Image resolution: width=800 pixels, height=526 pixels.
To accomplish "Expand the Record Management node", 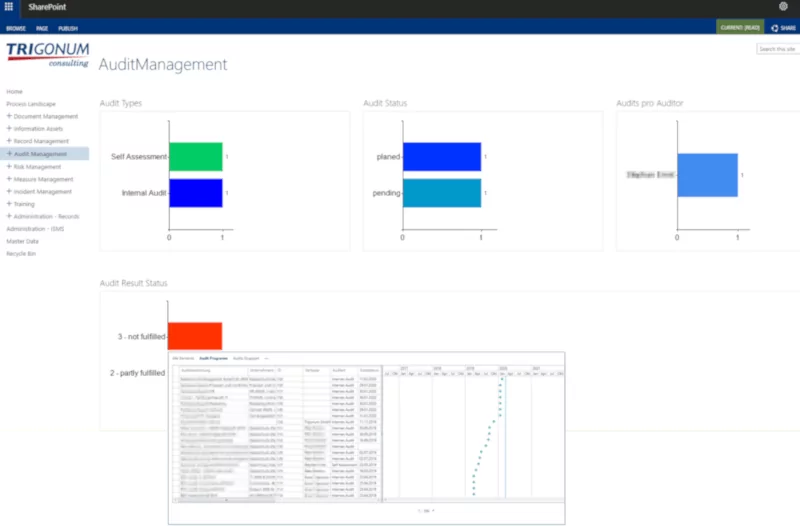I will click(x=9, y=141).
